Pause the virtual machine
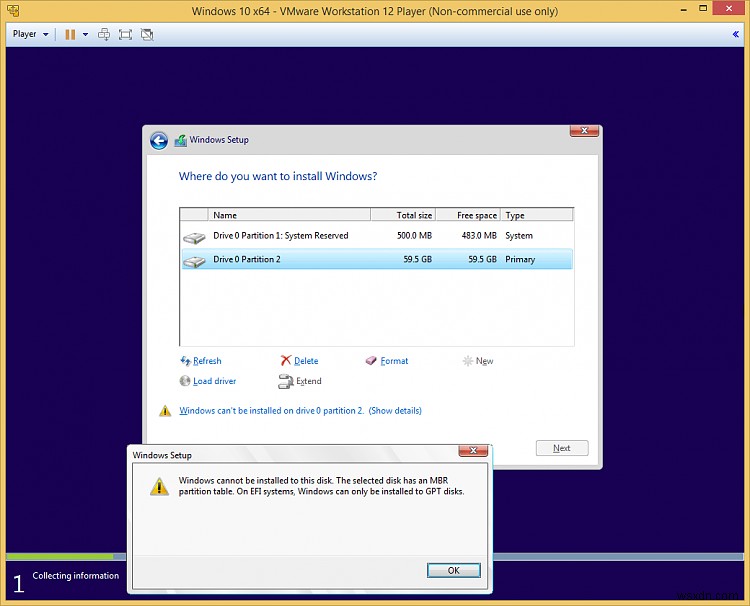 [x=70, y=34]
